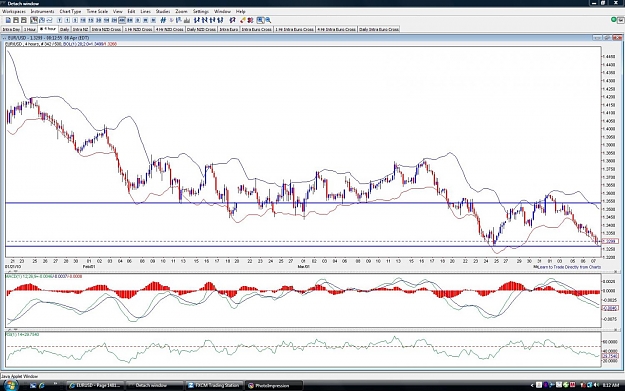Click the small button next to the green indicator
The height and width of the screenshot is (391, 625).
621,20
